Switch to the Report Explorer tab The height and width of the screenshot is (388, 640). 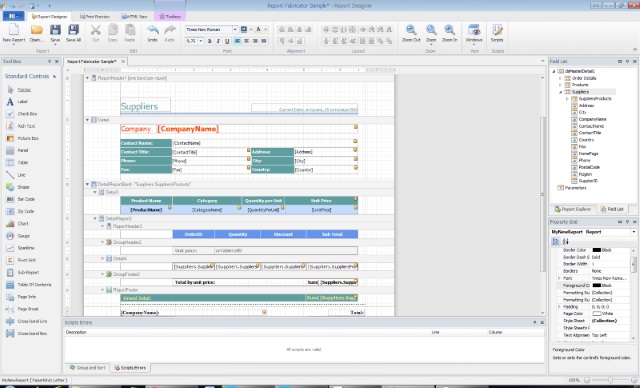[x=573, y=209]
